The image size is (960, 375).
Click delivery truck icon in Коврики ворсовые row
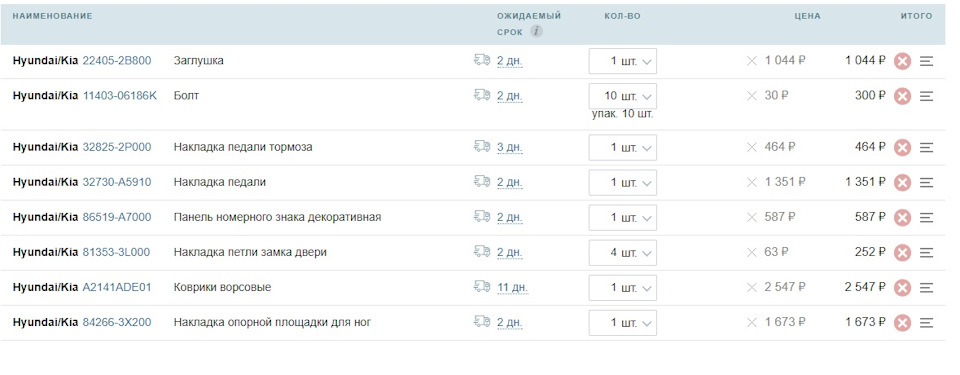pos(482,286)
